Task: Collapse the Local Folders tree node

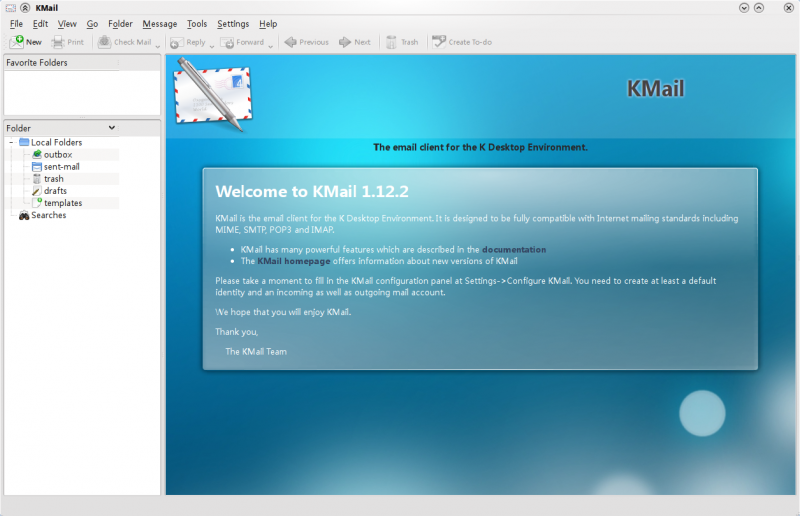Action: click(11, 142)
